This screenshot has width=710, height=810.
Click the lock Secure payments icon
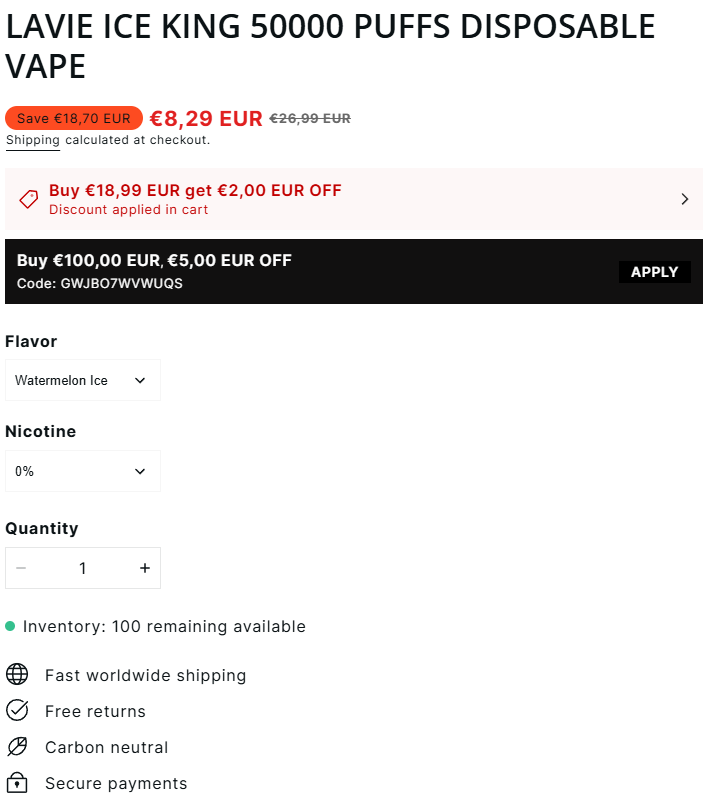17,782
